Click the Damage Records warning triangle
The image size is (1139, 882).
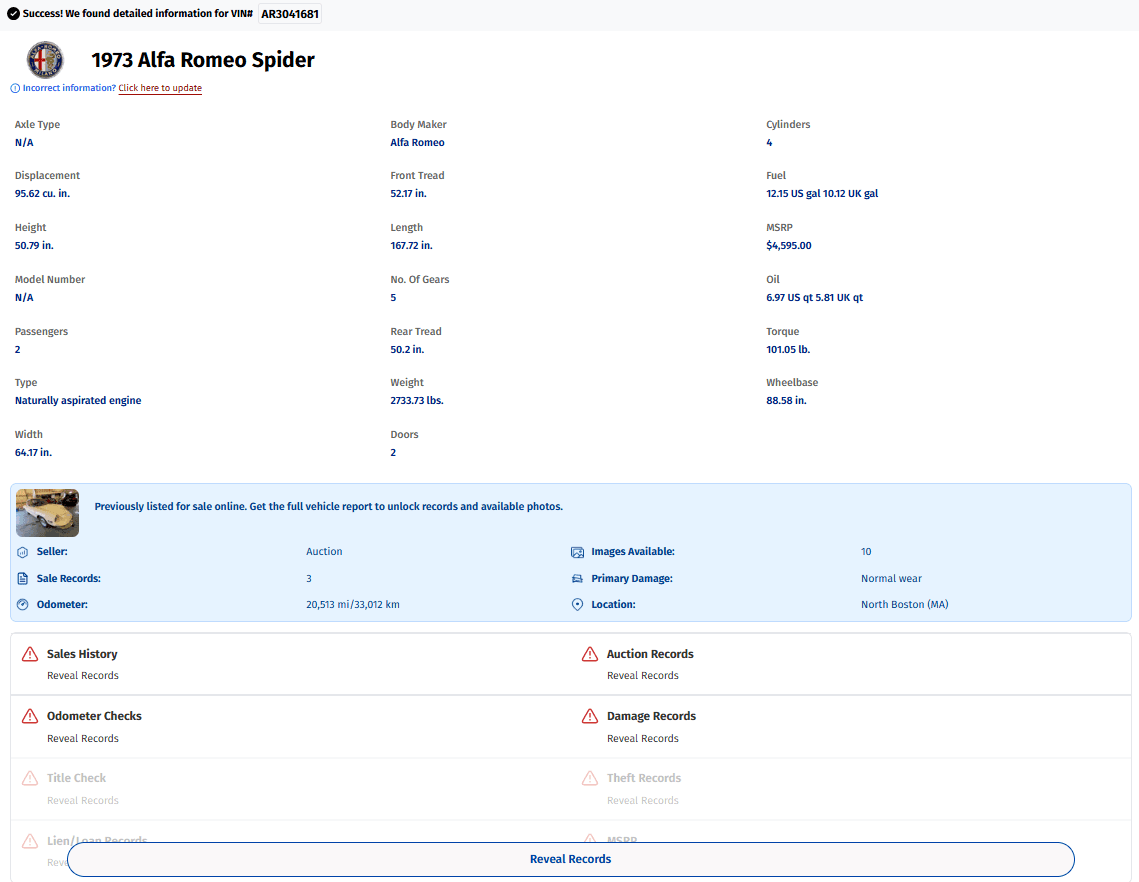pyautogui.click(x=590, y=716)
